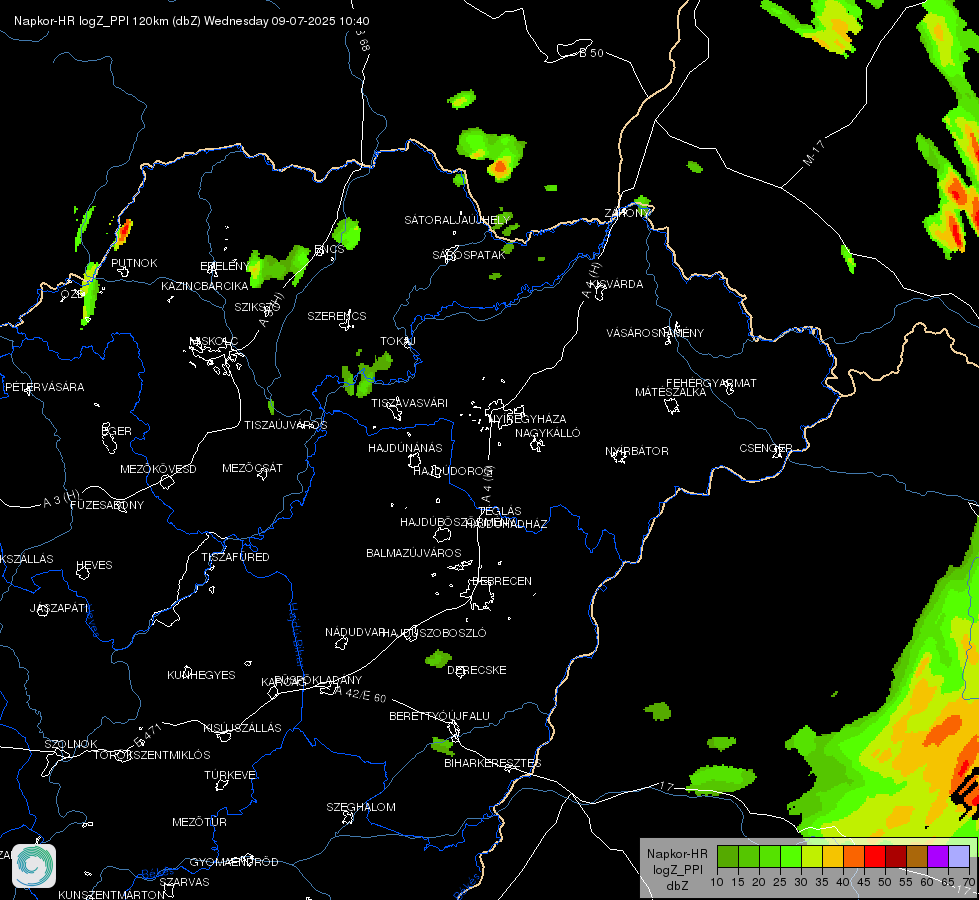Click the TOKAJ town label

pyautogui.click(x=398, y=342)
